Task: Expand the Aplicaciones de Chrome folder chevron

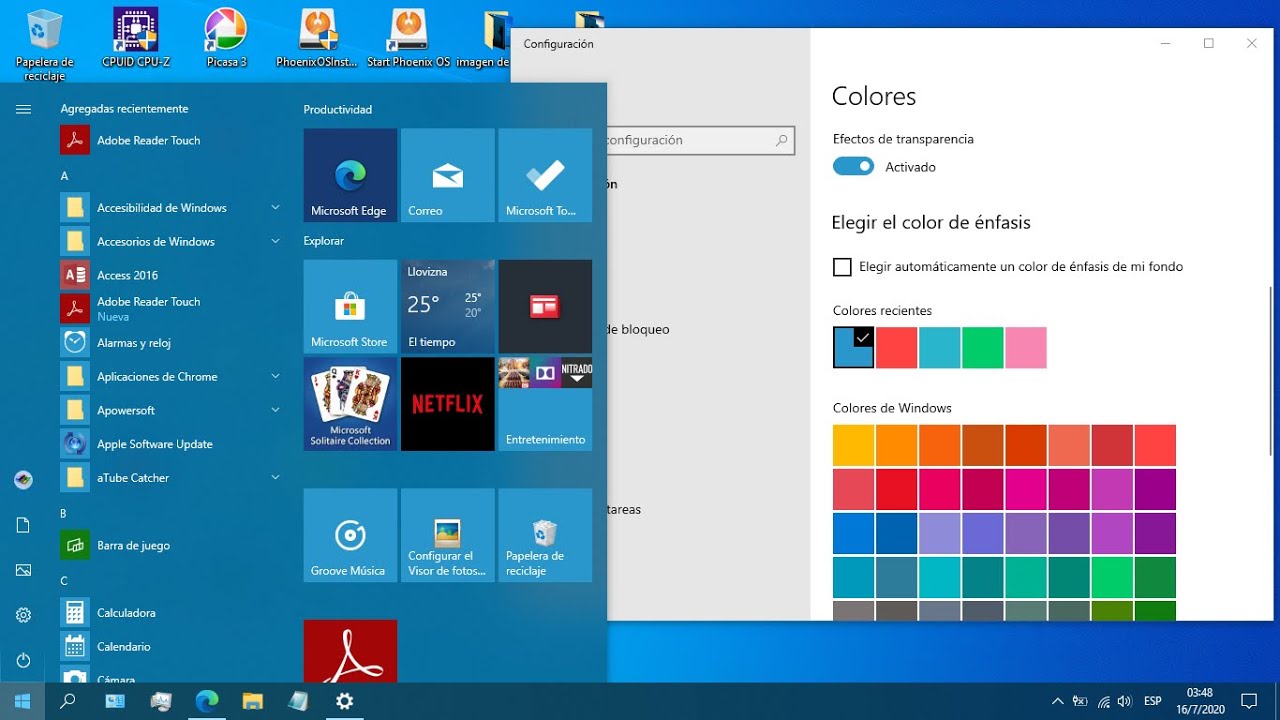Action: pyautogui.click(x=275, y=377)
